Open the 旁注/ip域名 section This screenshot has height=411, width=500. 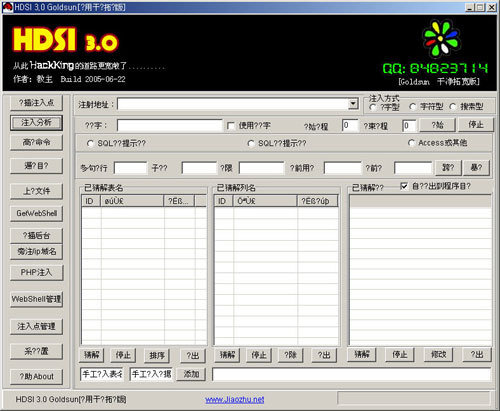click(36, 252)
